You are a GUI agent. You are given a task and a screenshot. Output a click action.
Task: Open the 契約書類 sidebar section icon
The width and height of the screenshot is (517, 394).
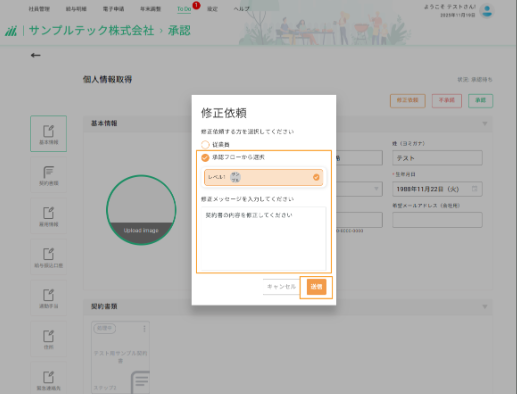(49, 175)
